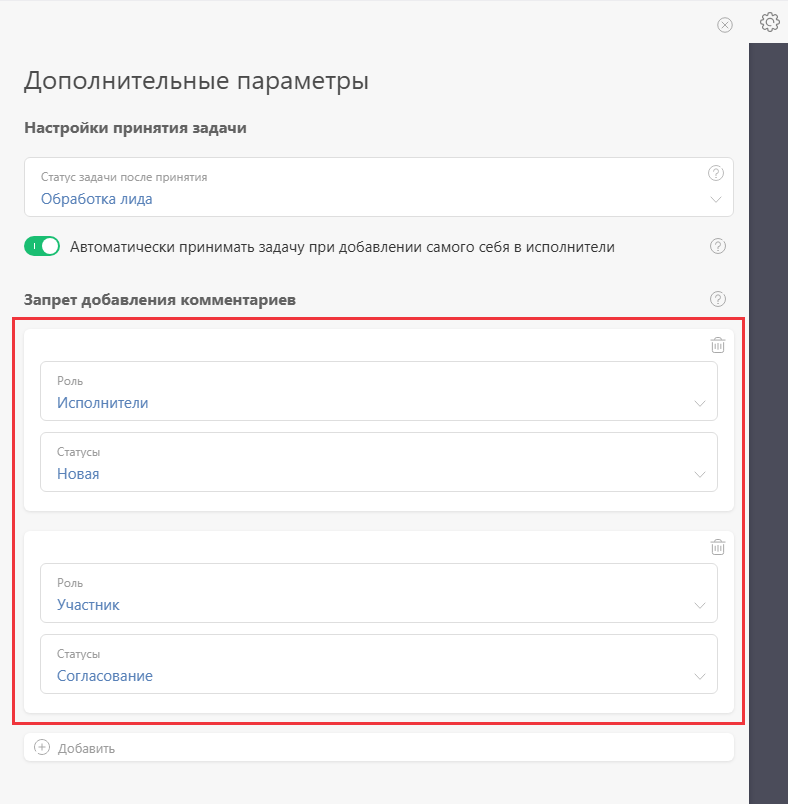Click the Исполнители role value

pos(103,403)
